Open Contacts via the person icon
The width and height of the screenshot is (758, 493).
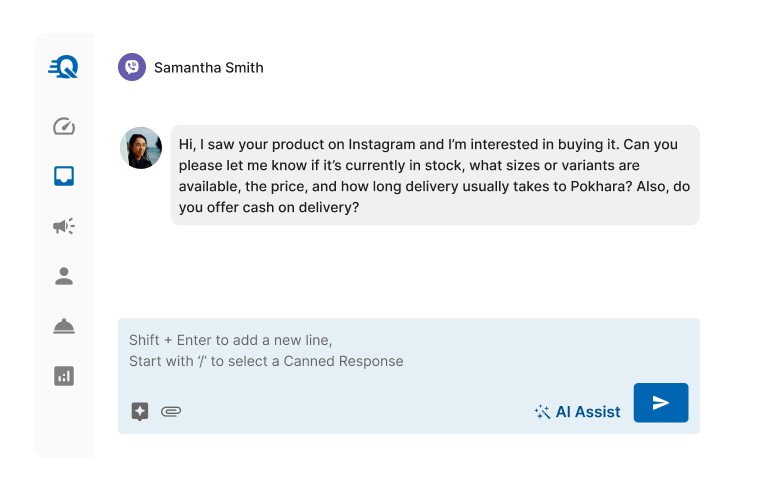[x=64, y=276]
